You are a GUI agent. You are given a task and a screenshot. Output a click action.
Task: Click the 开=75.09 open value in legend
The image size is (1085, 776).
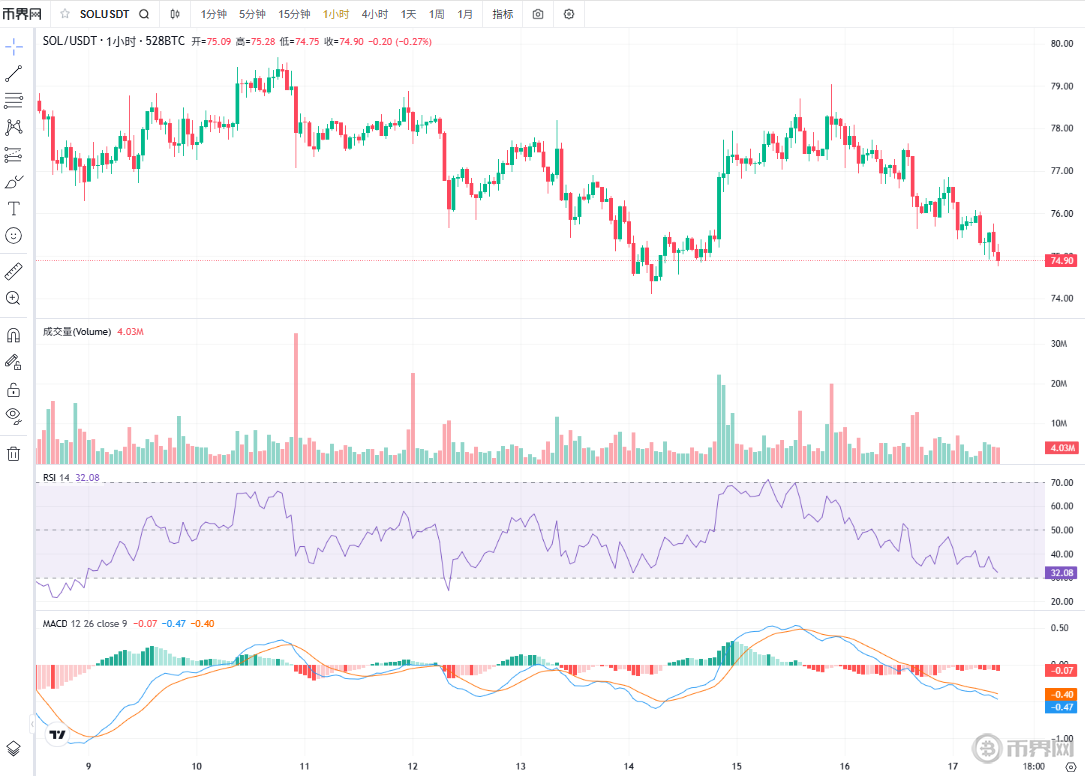[211, 42]
